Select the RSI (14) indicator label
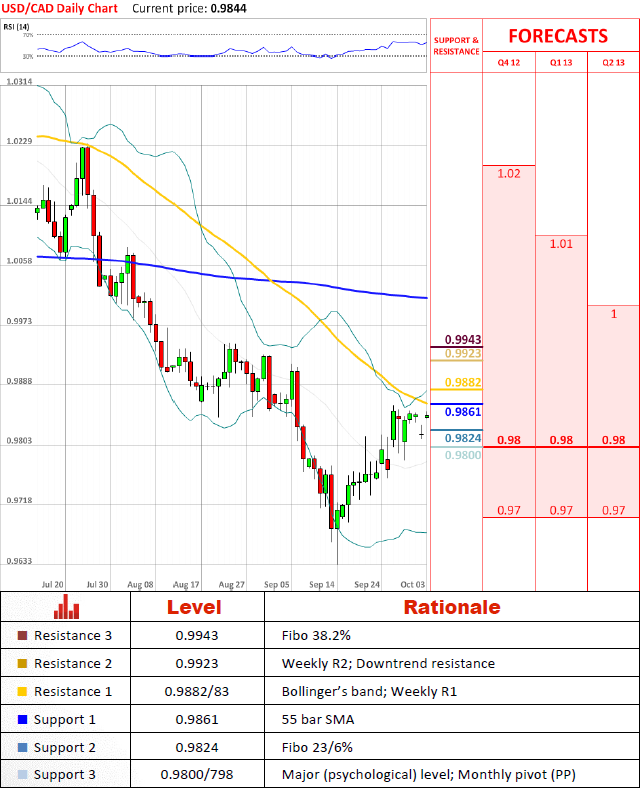Image resolution: width=640 pixels, height=788 pixels. pyautogui.click(x=18, y=25)
